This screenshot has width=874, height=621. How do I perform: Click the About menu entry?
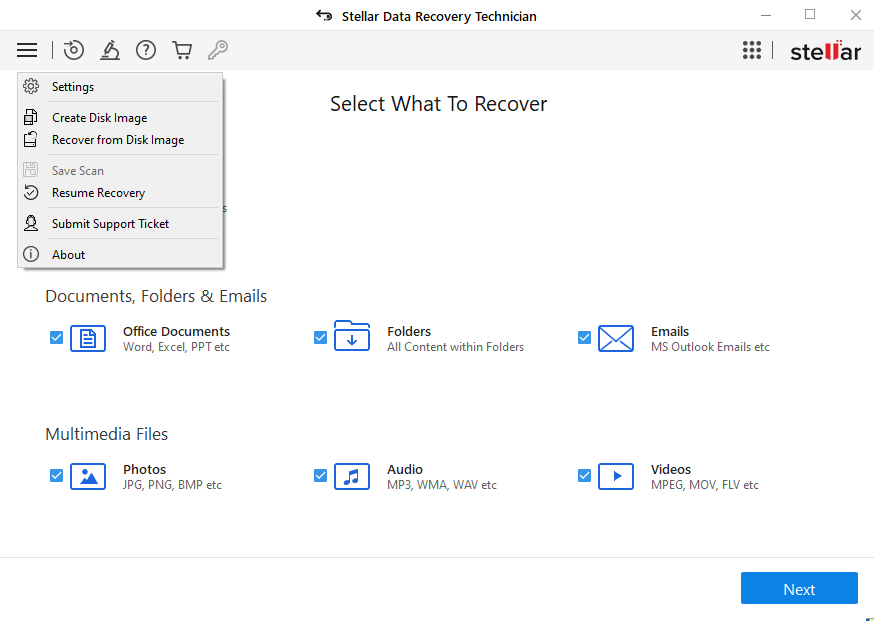[68, 255]
